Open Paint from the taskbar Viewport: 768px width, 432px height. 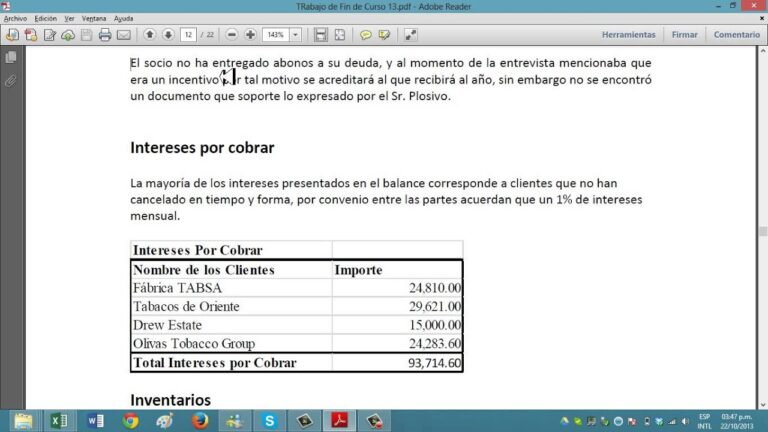[x=165, y=421]
